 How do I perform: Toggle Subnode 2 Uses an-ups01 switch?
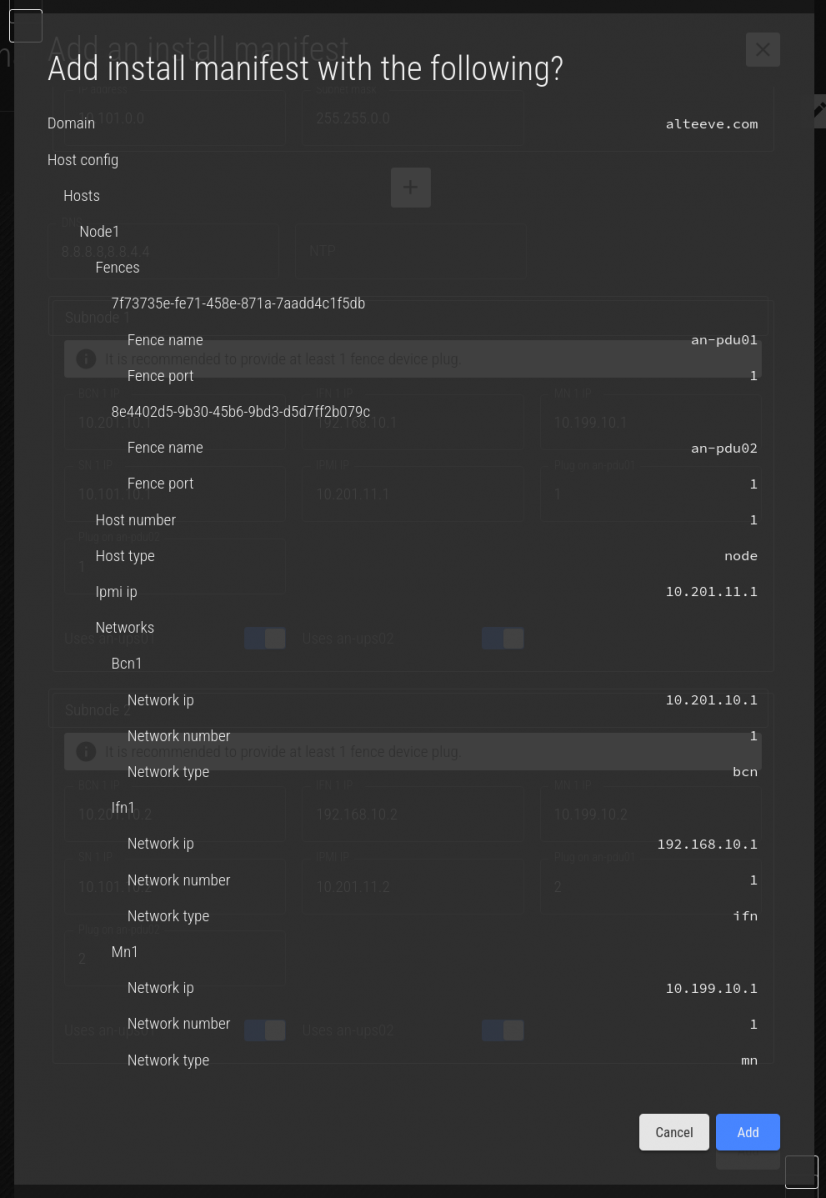click(x=265, y=1029)
